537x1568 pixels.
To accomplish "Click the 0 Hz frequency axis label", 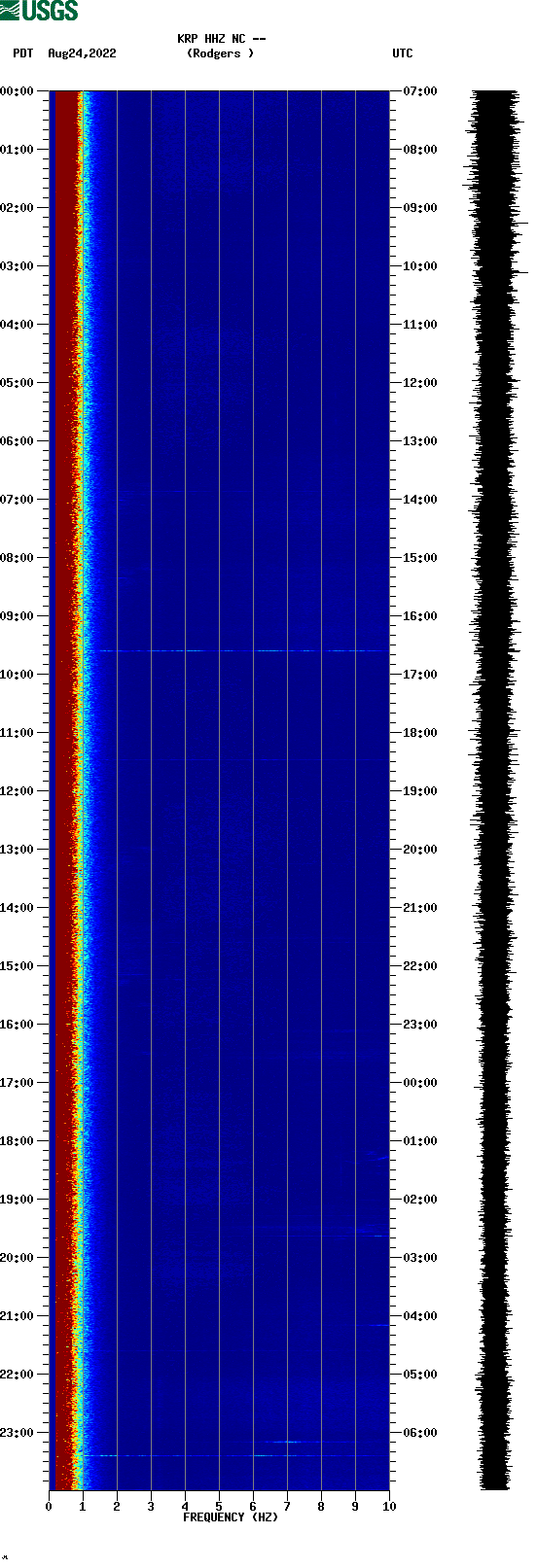I will [x=49, y=1507].
